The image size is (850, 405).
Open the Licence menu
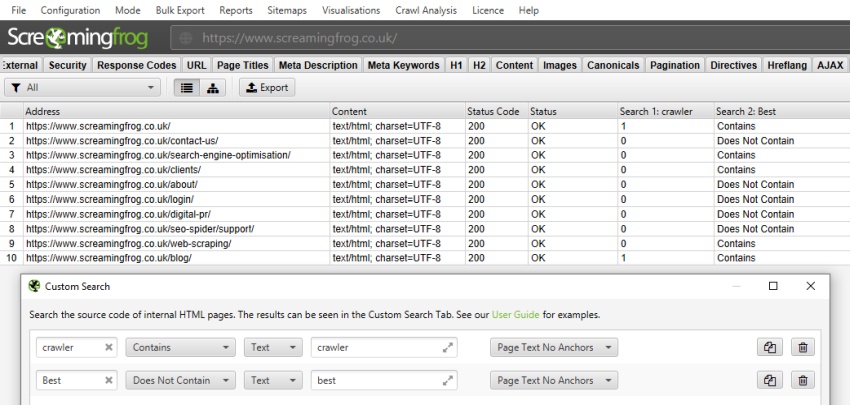click(x=488, y=10)
